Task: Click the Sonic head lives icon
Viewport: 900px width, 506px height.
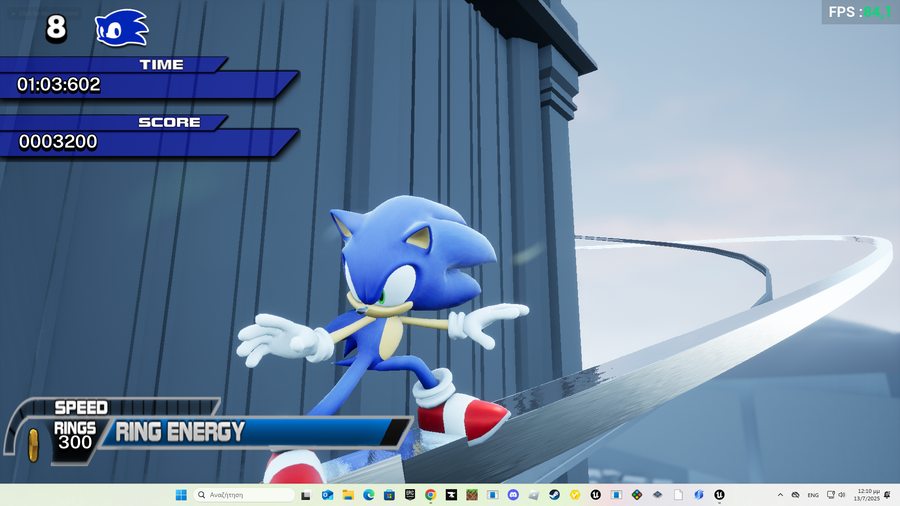Action: click(122, 28)
